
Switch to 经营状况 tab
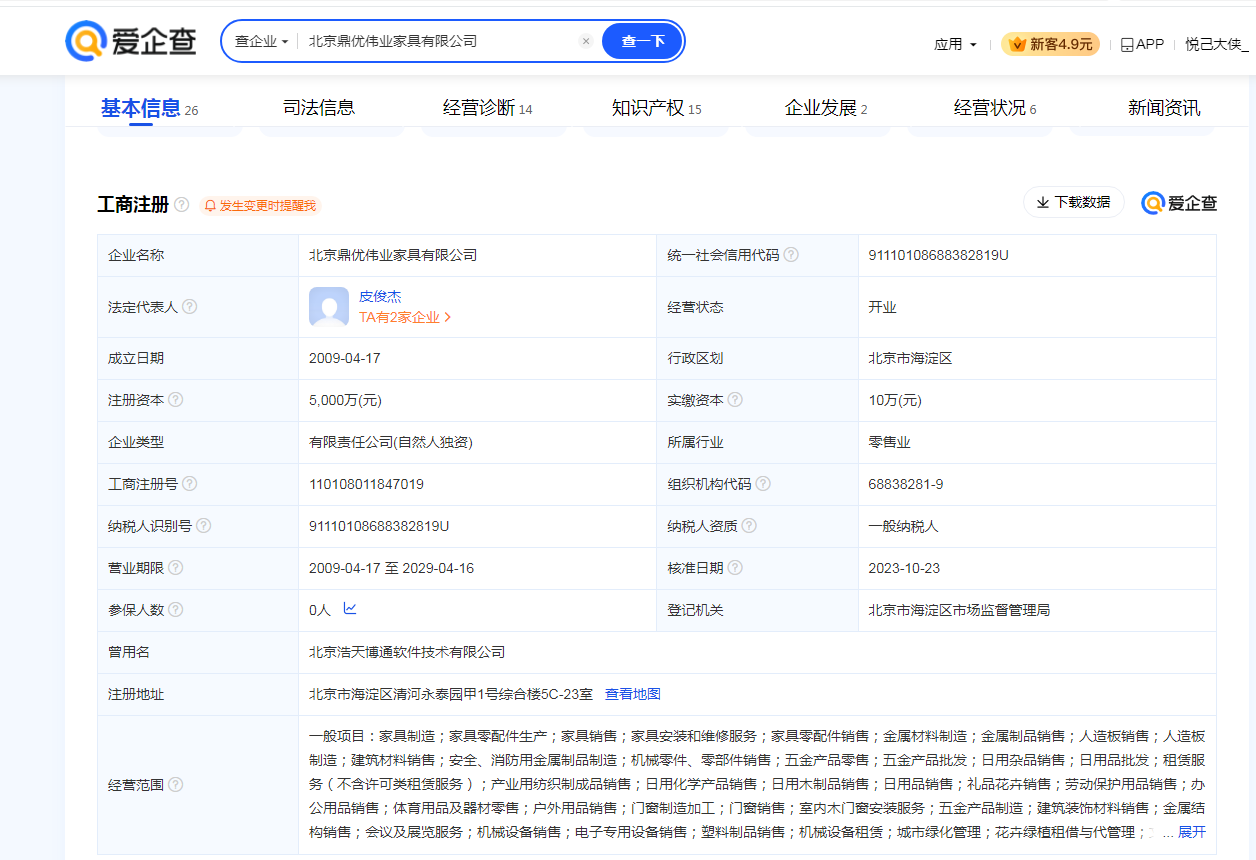point(995,108)
